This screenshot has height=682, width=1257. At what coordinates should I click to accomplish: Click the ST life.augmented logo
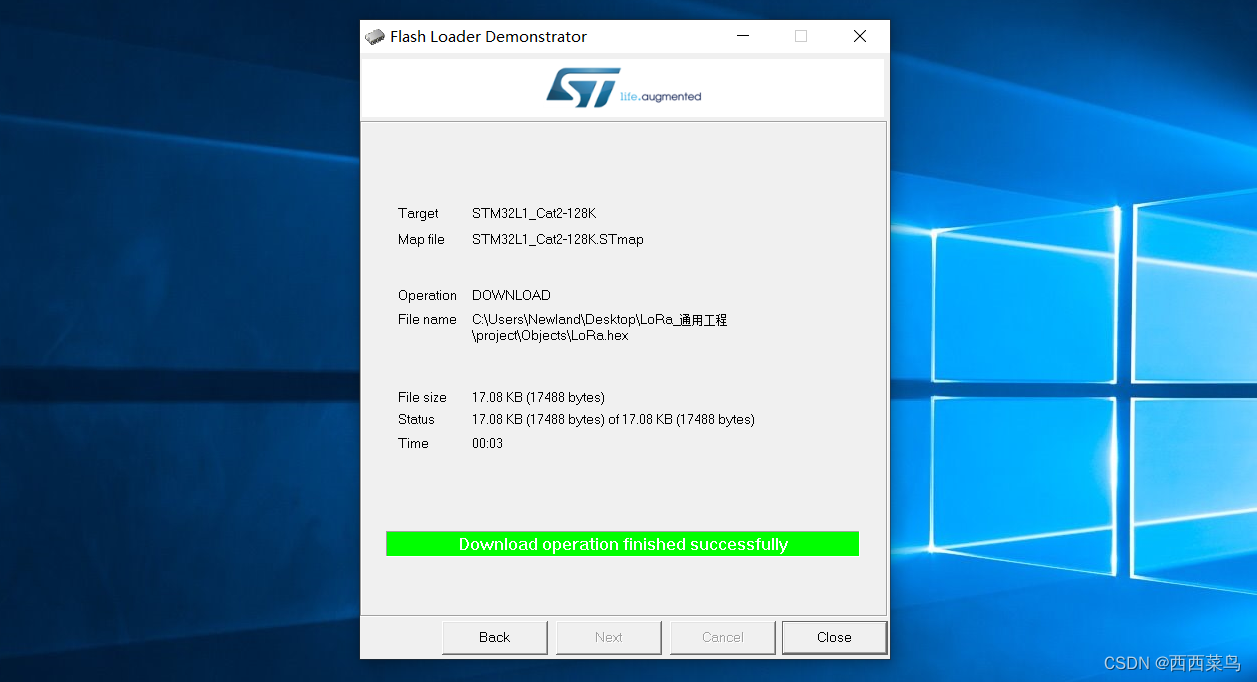[623, 88]
